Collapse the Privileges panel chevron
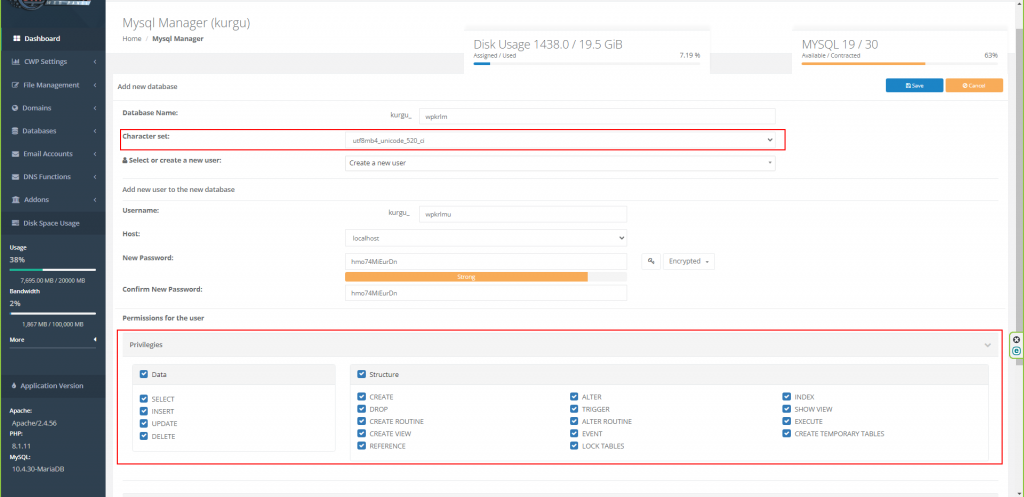Viewport: 1024px width, 497px height. (x=987, y=345)
